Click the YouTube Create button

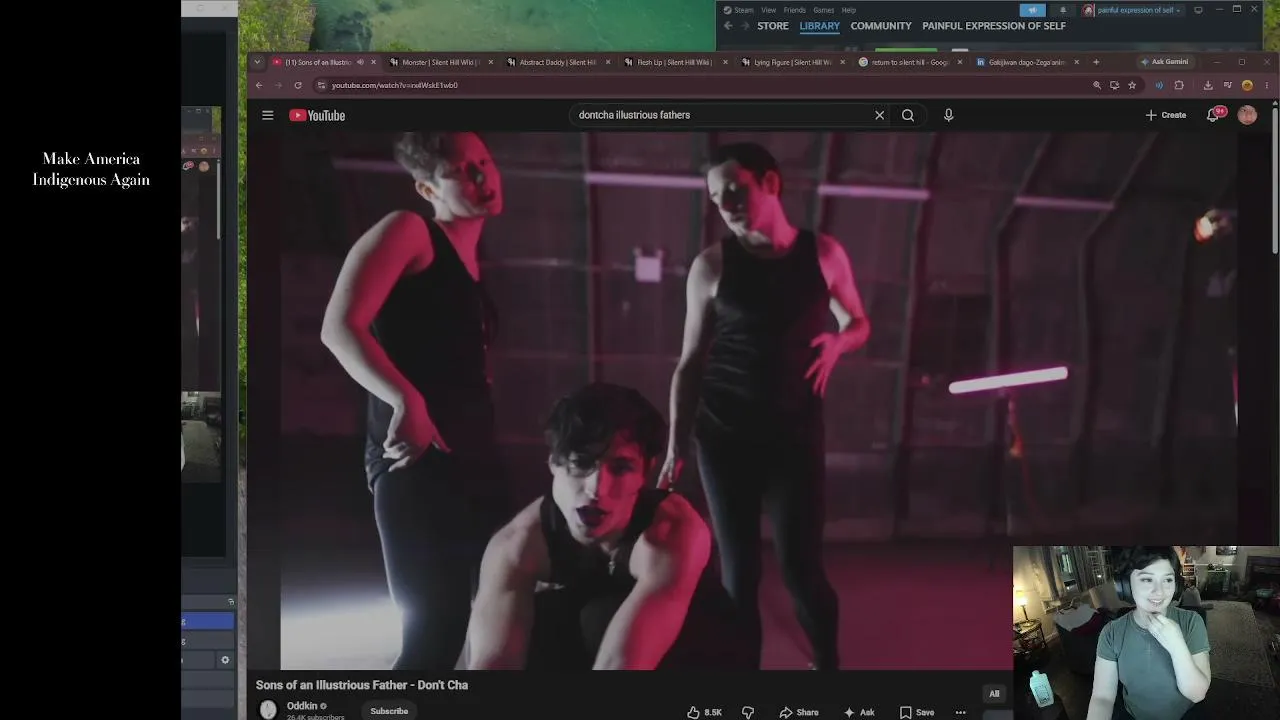[x=1166, y=115]
